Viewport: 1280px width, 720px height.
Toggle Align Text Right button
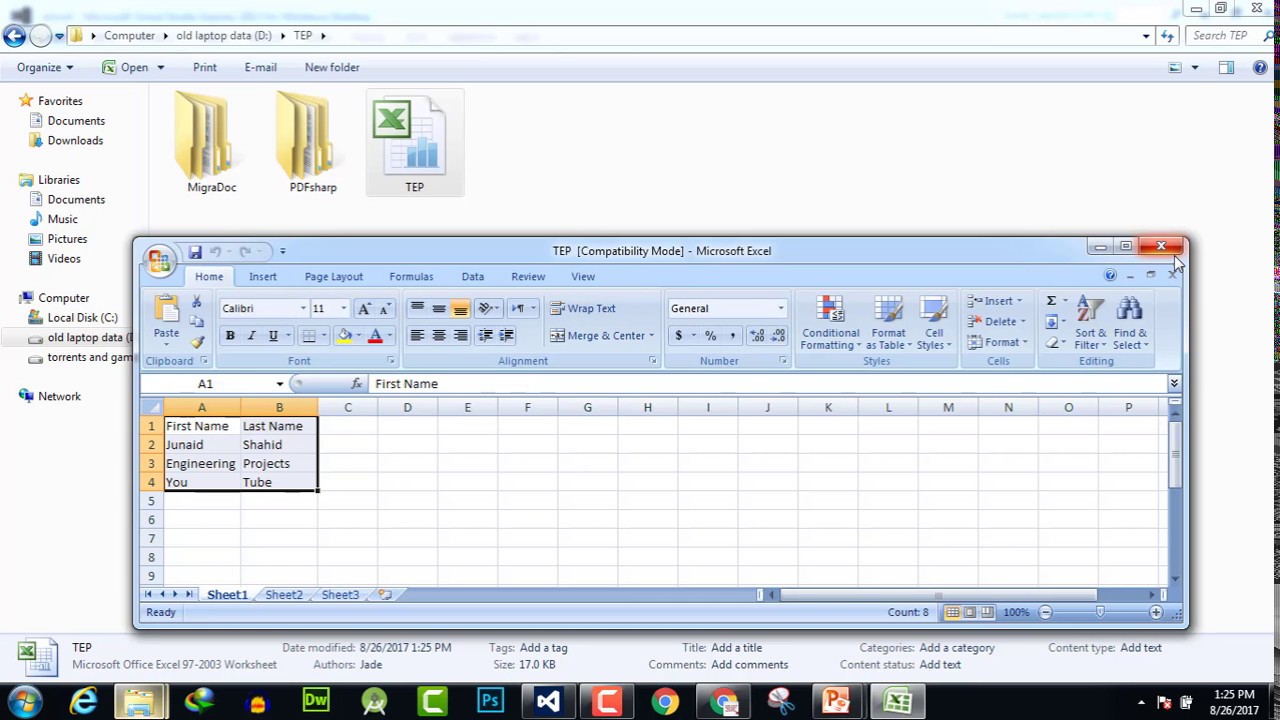460,336
